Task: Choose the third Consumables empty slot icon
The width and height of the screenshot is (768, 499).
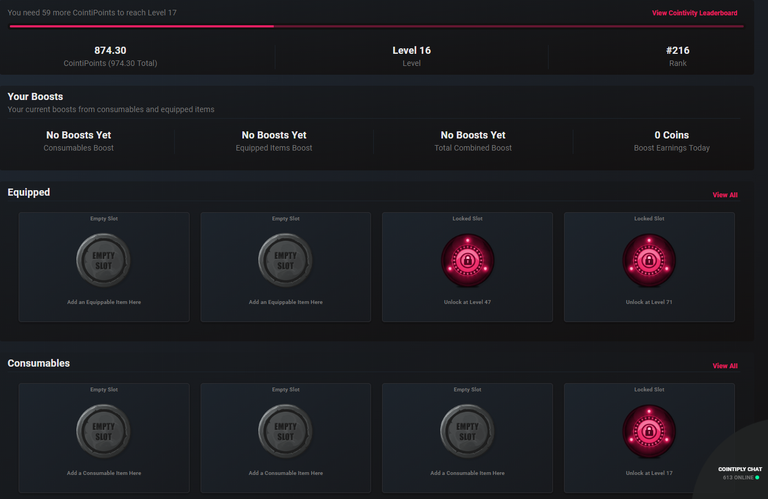Action: (467, 432)
